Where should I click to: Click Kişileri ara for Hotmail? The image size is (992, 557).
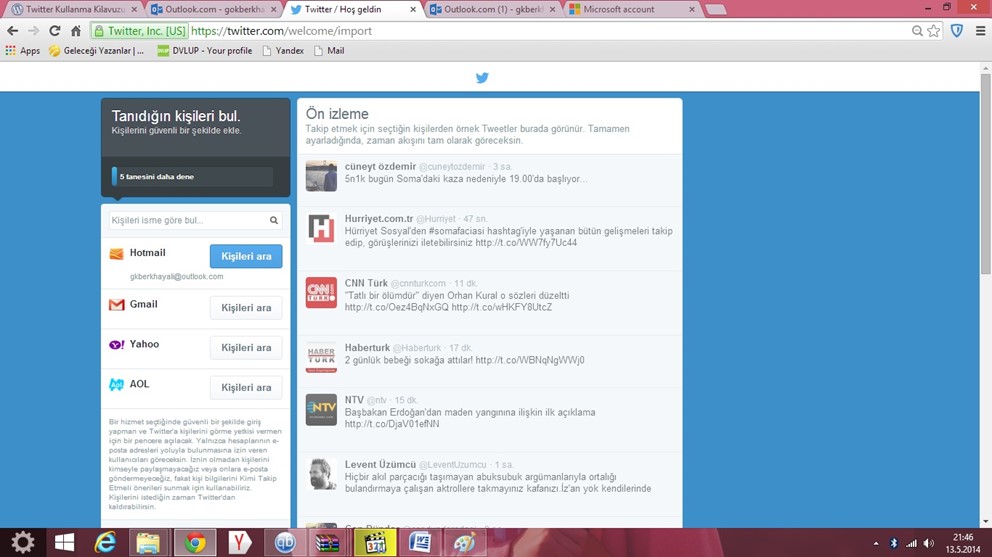tap(246, 256)
